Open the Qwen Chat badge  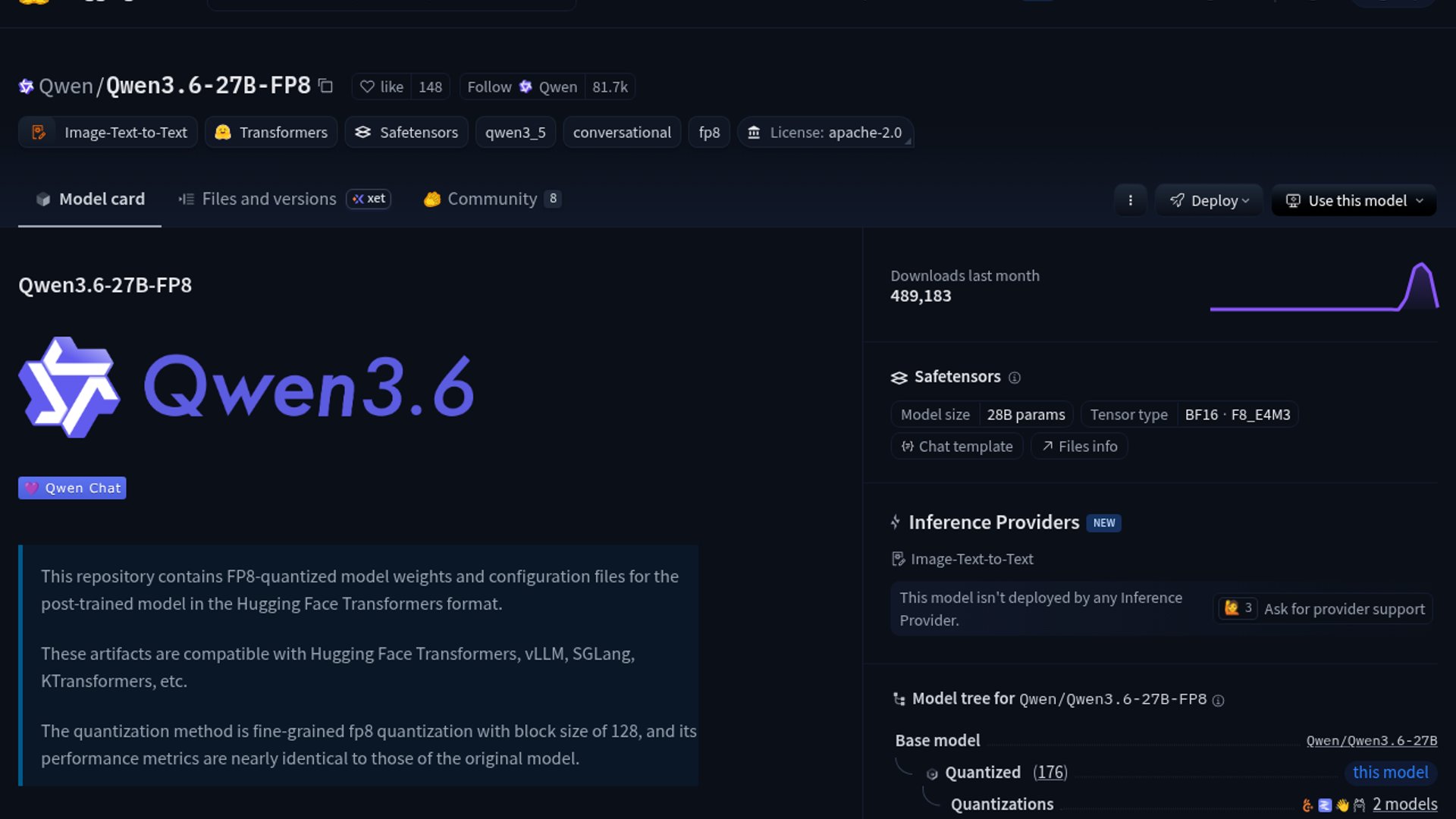(72, 488)
